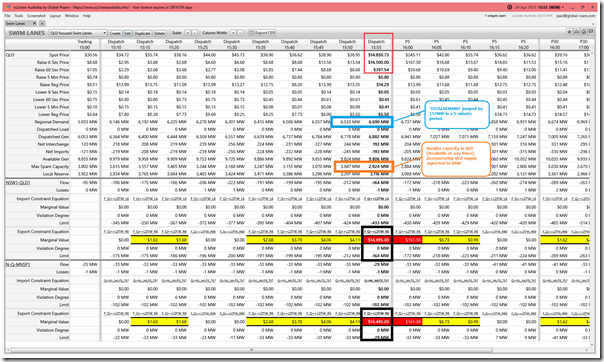The image size is (604, 362).
Task: Click the star favourite icon in widget header
Action: click(569, 32)
